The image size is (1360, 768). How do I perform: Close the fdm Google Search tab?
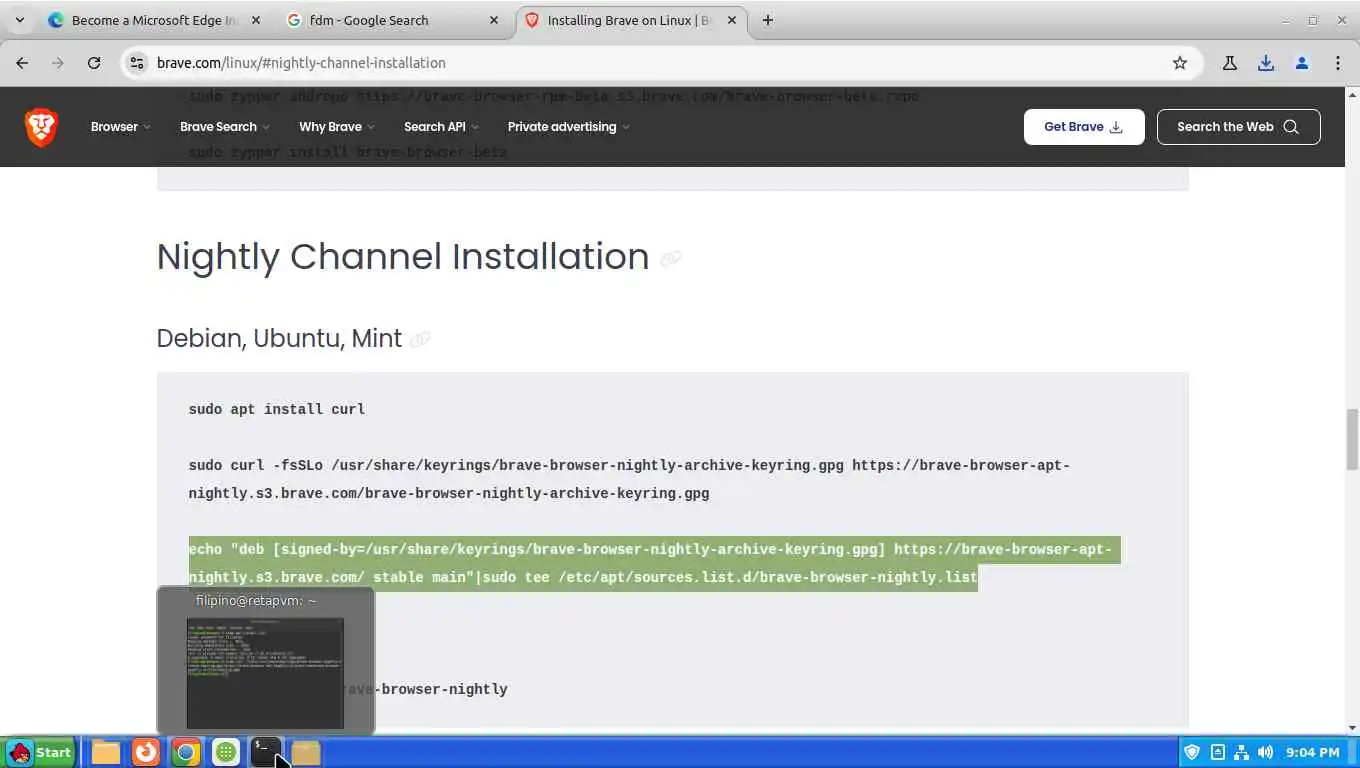pos(494,20)
